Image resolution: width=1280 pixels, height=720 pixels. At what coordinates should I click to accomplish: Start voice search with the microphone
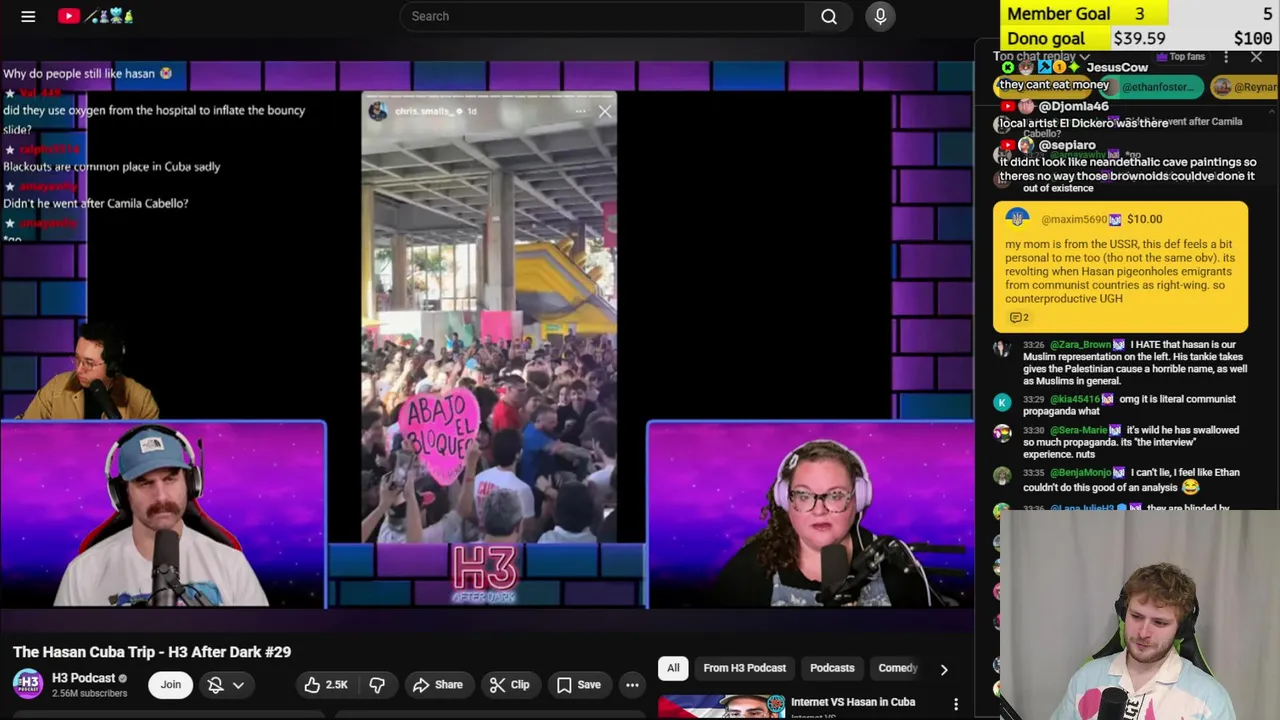[x=881, y=16]
